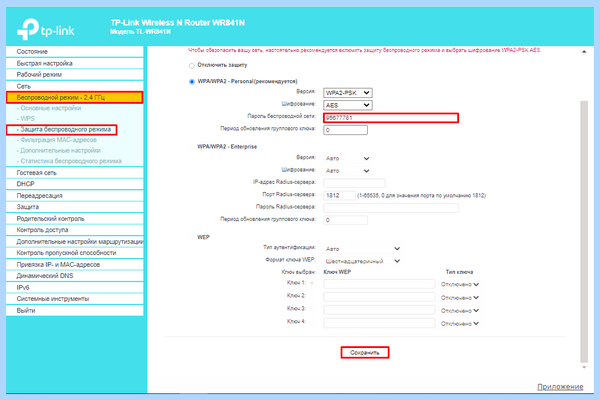Click the WEP Key 2 input field

(x=379, y=297)
